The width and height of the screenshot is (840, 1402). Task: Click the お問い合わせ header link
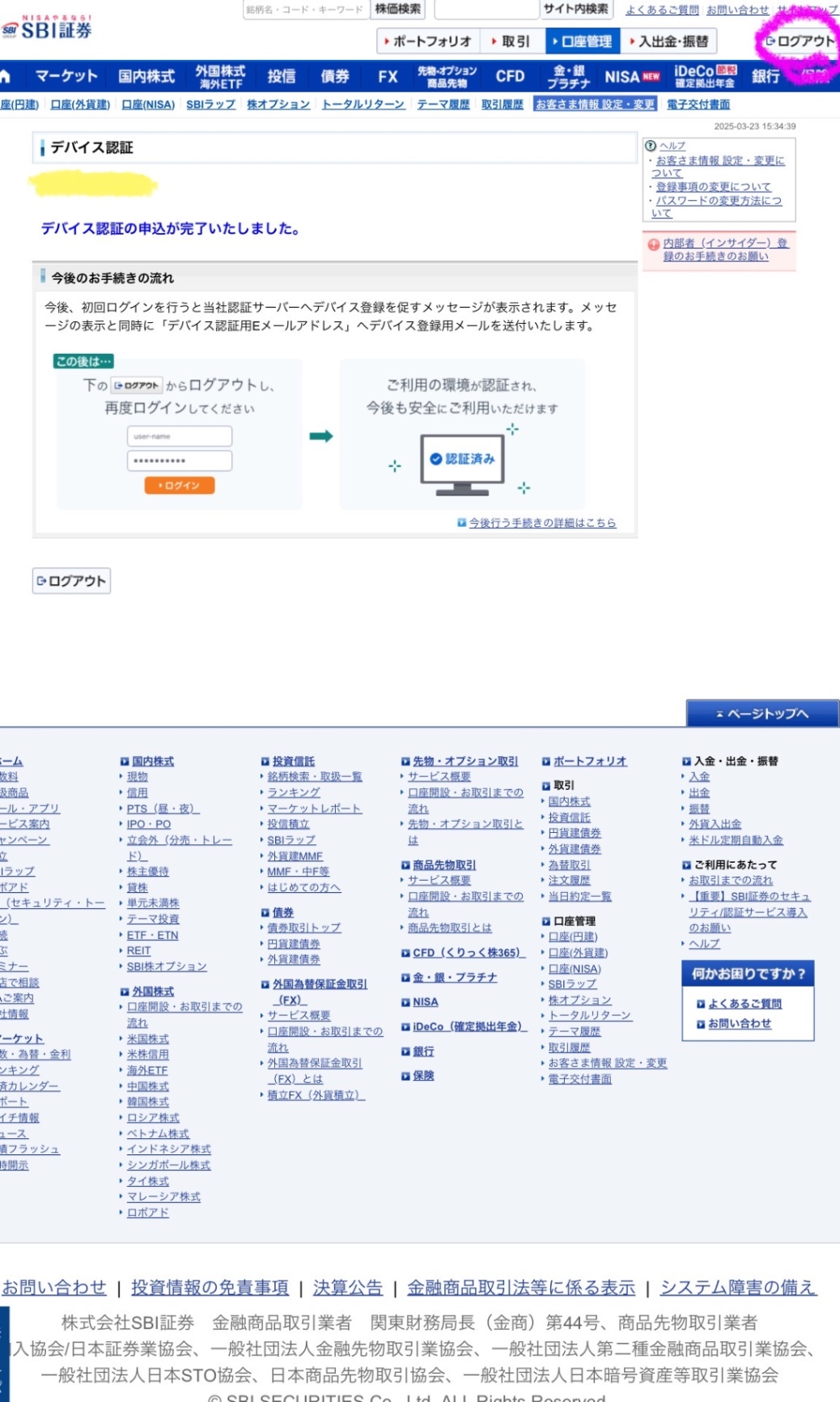point(738,10)
